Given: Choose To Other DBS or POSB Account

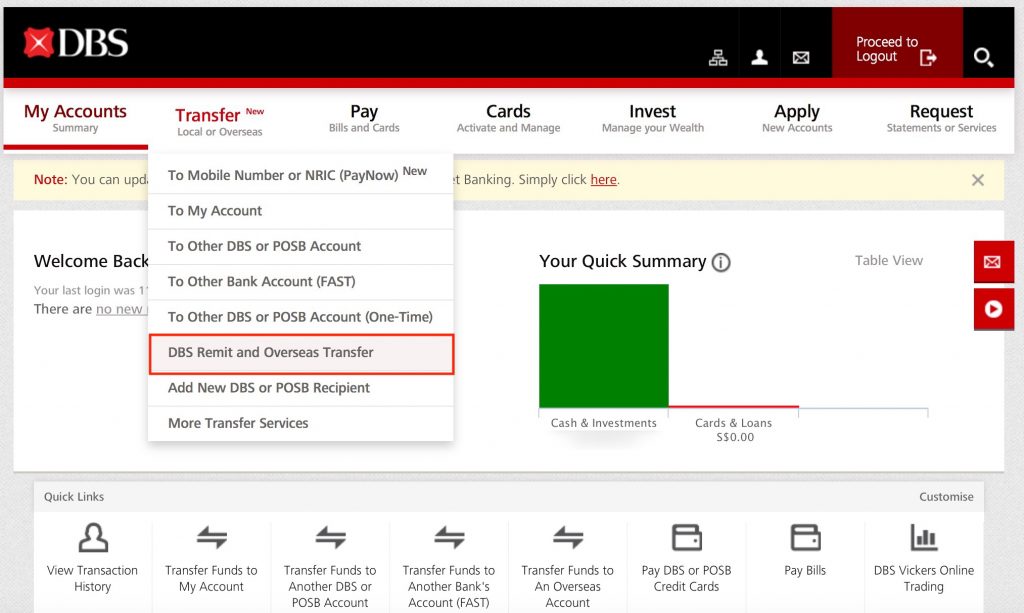Looking at the screenshot, I should tap(300, 246).
